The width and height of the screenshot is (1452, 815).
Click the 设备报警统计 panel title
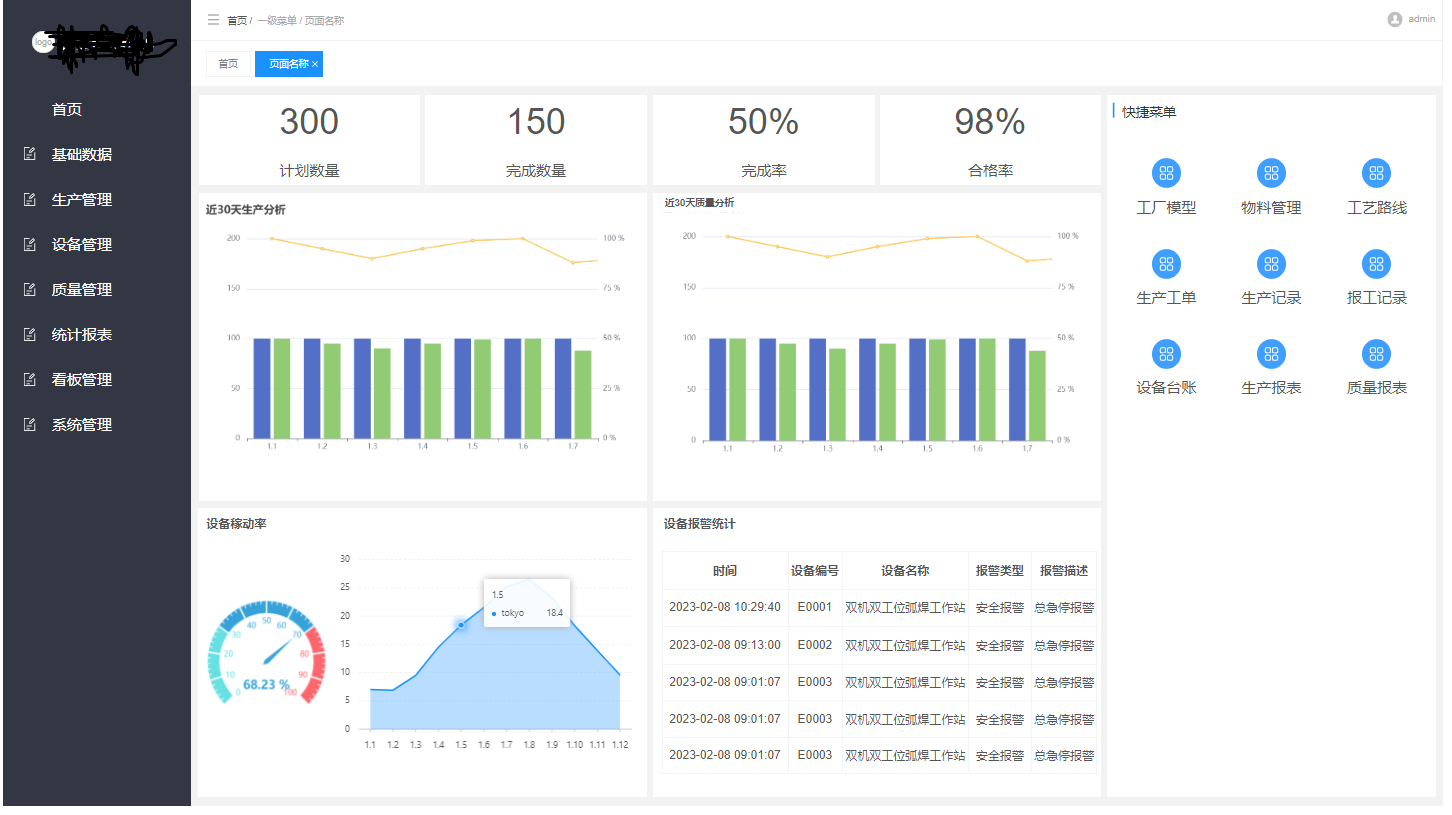tap(699, 524)
